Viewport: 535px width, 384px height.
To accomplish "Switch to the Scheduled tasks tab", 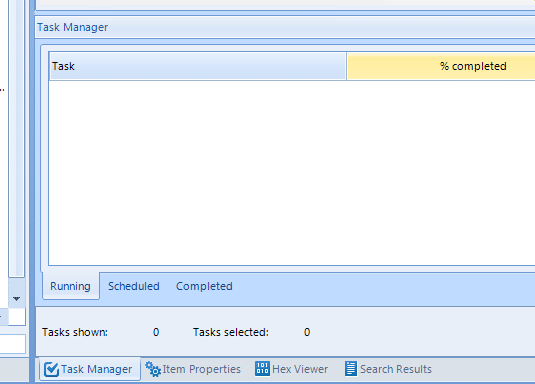I will coord(134,286).
